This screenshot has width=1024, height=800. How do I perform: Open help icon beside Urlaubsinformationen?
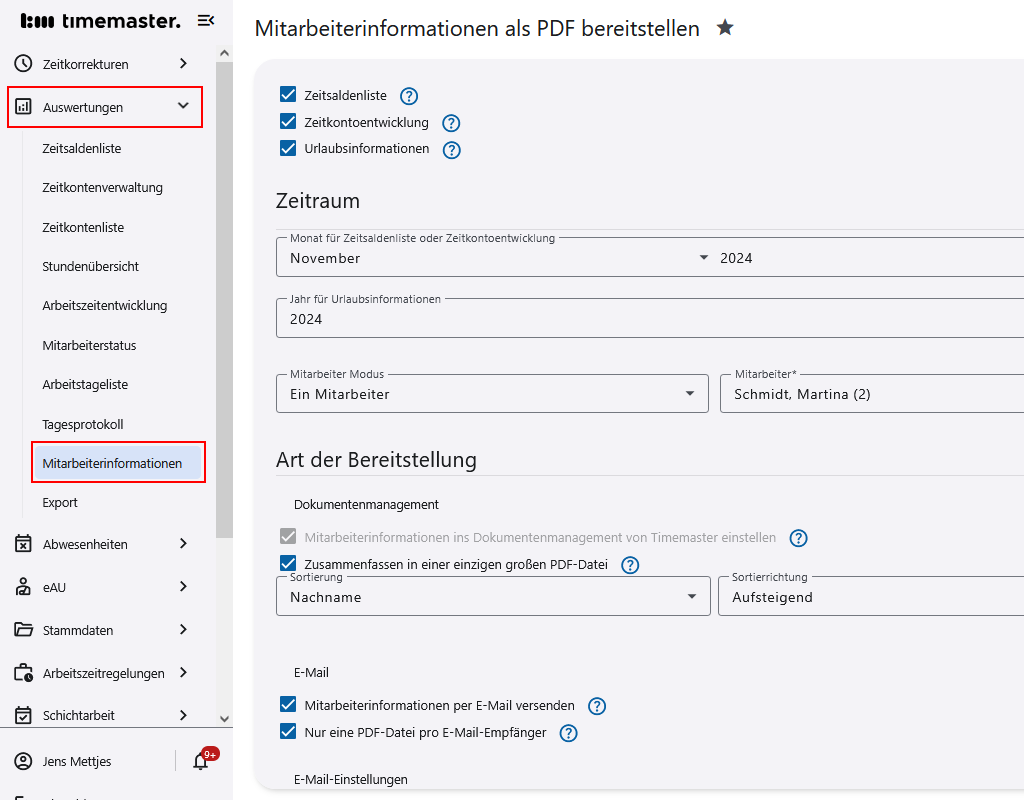(452, 150)
